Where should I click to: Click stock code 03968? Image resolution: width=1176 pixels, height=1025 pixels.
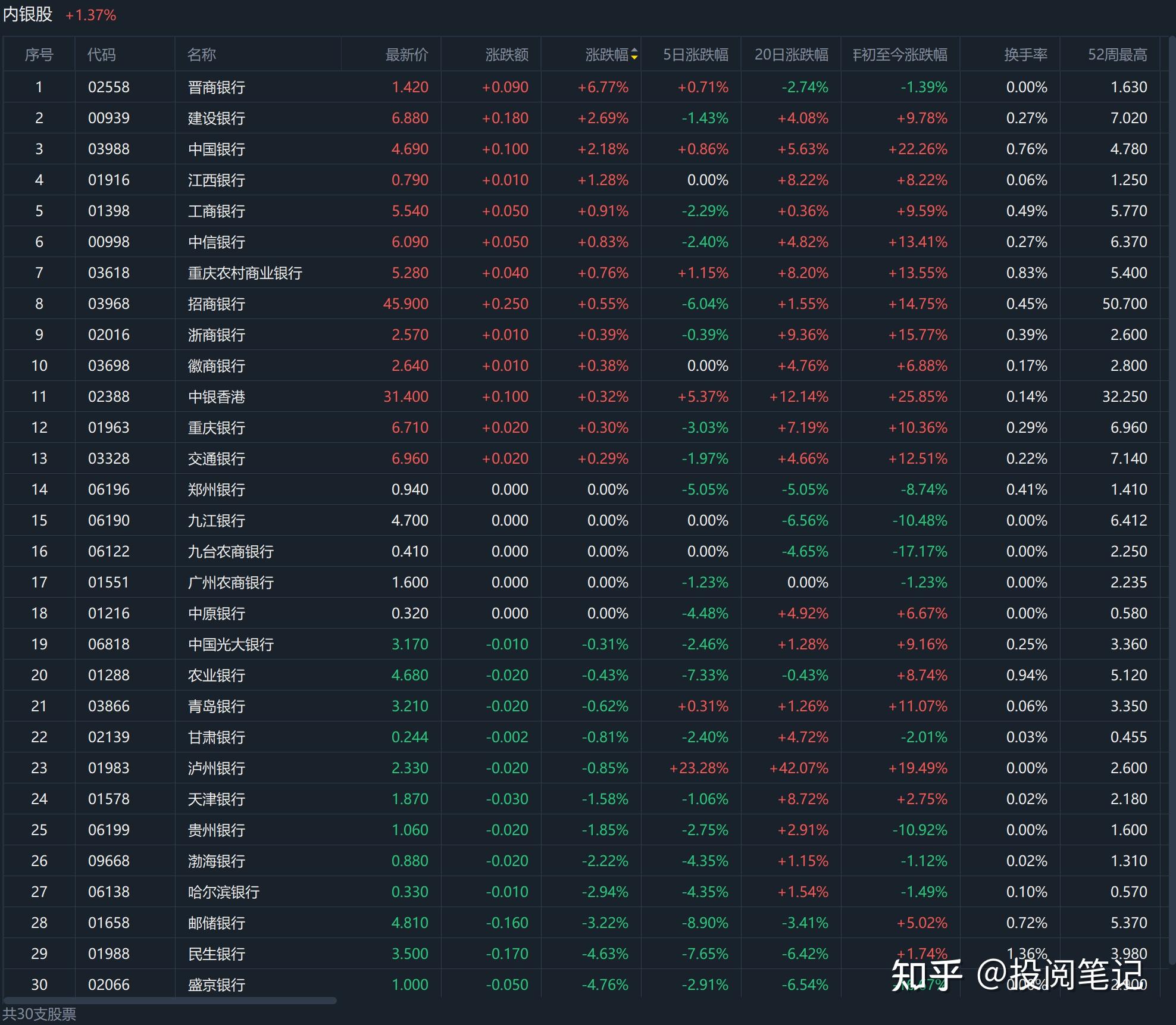109,304
